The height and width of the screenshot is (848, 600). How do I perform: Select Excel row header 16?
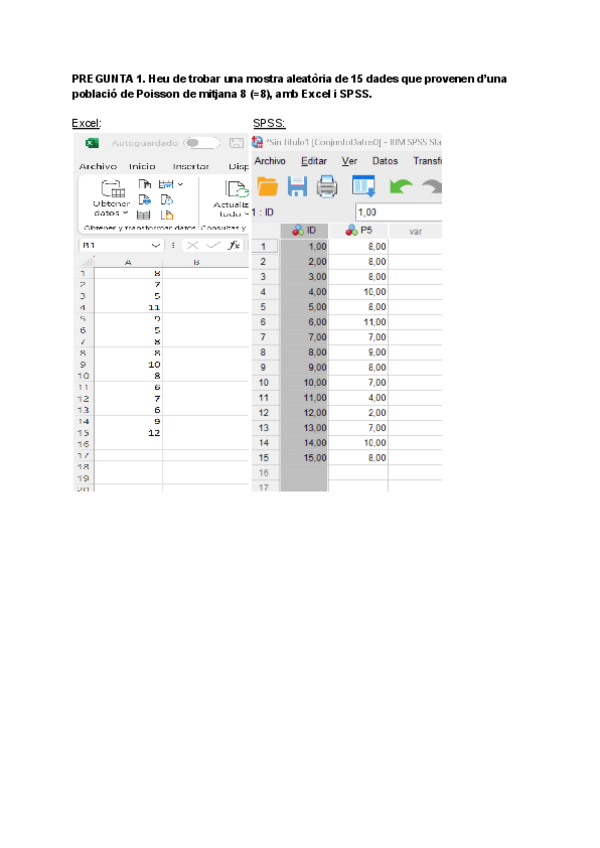point(83,444)
